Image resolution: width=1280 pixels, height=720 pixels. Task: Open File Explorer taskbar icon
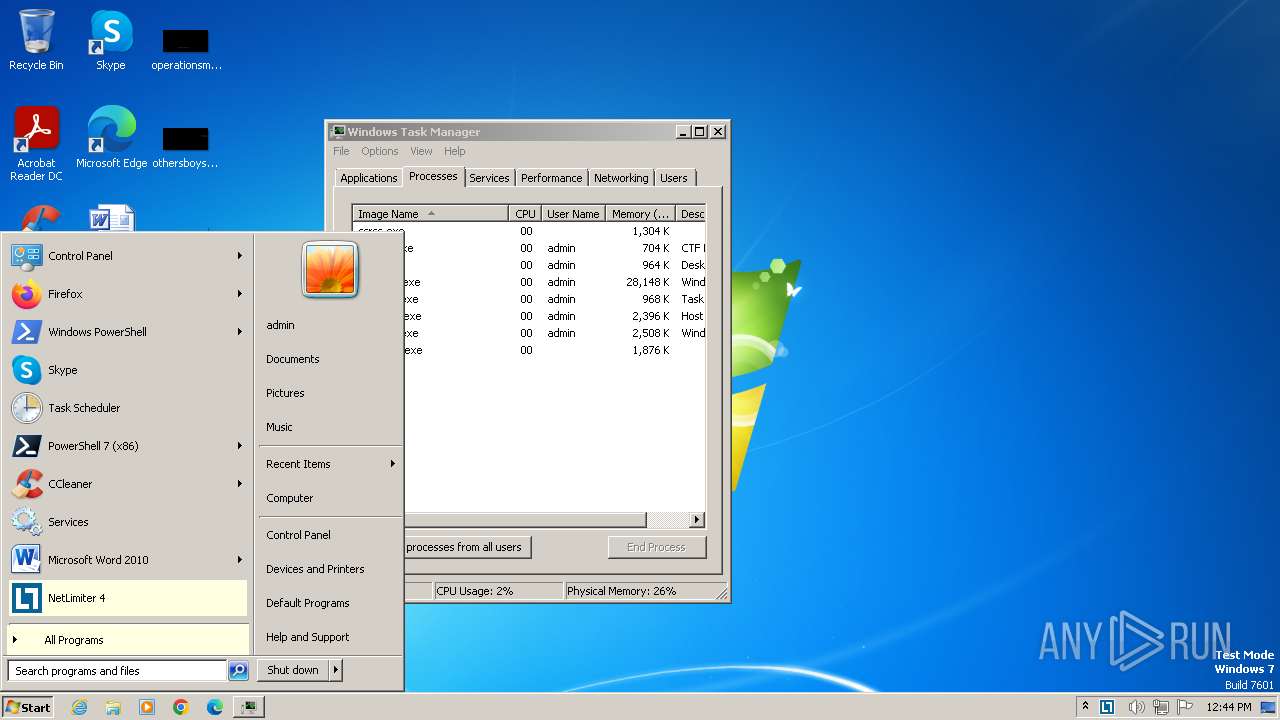click(113, 707)
